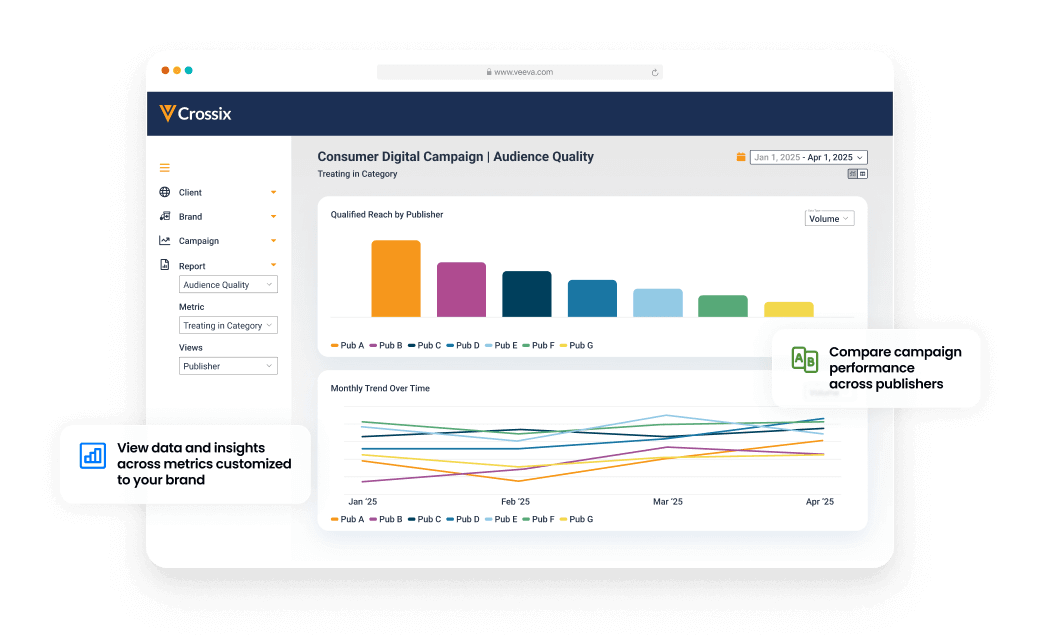1040x640 pixels.
Task: Click the orange calendar icon
Action: (x=741, y=157)
